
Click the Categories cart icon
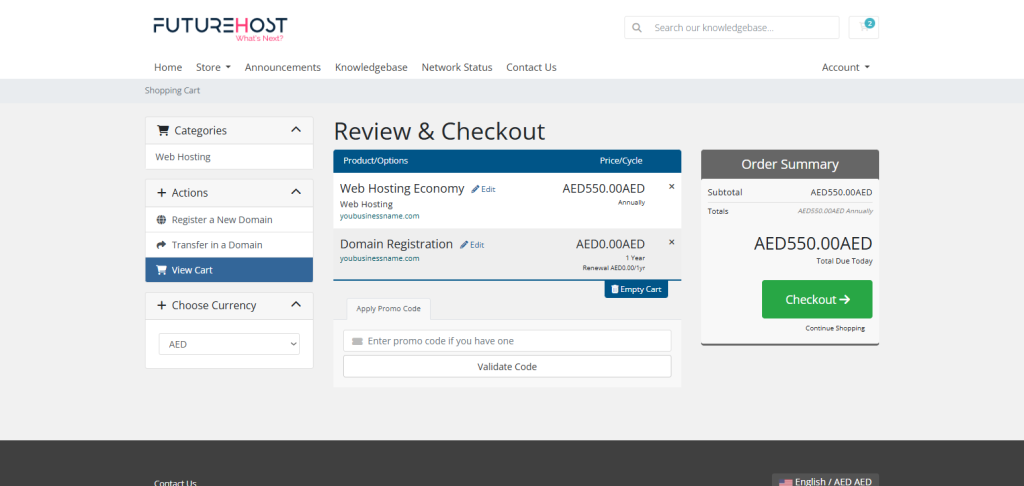(x=163, y=131)
